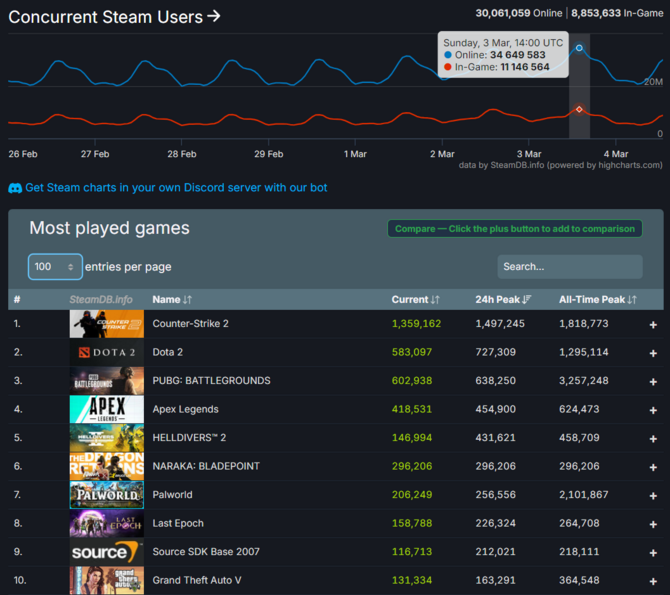Open the Palworld name link

point(172,495)
